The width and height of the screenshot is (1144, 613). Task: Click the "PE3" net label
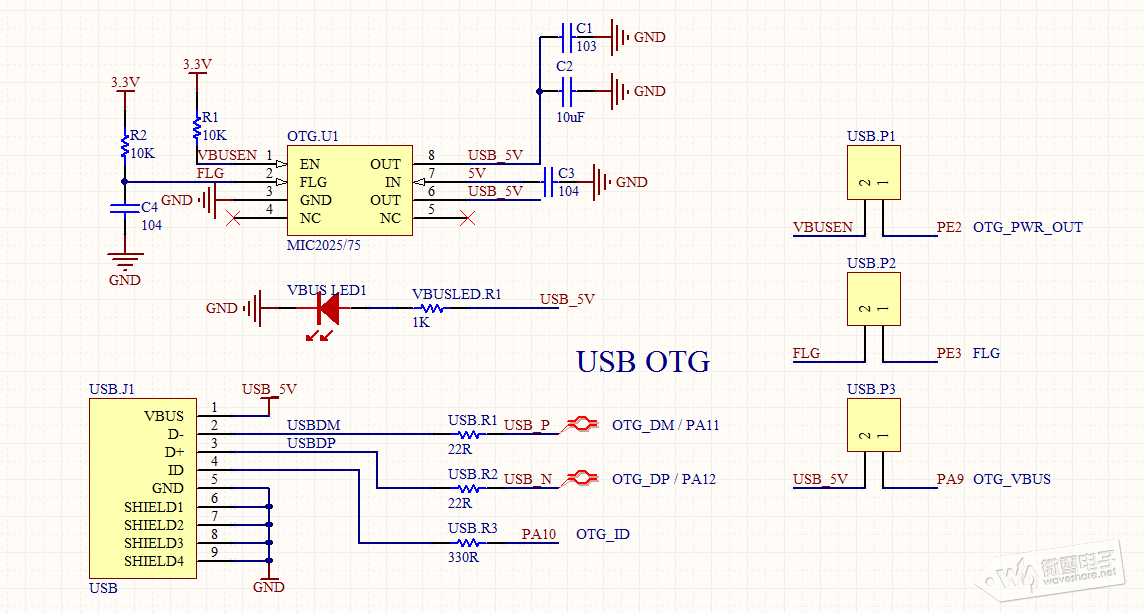pyautogui.click(x=949, y=353)
